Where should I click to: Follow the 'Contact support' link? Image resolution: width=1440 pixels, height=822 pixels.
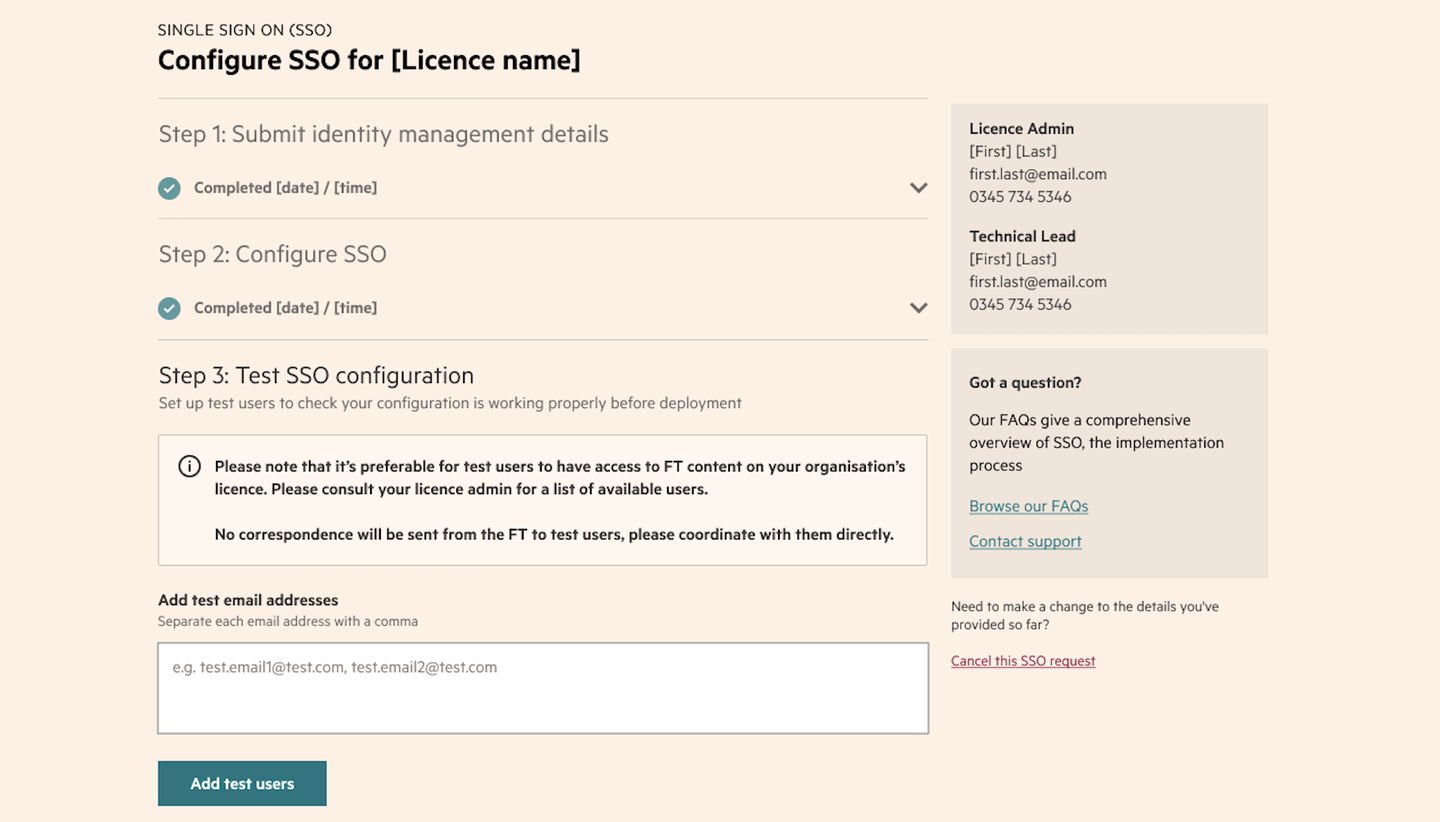coord(1025,541)
